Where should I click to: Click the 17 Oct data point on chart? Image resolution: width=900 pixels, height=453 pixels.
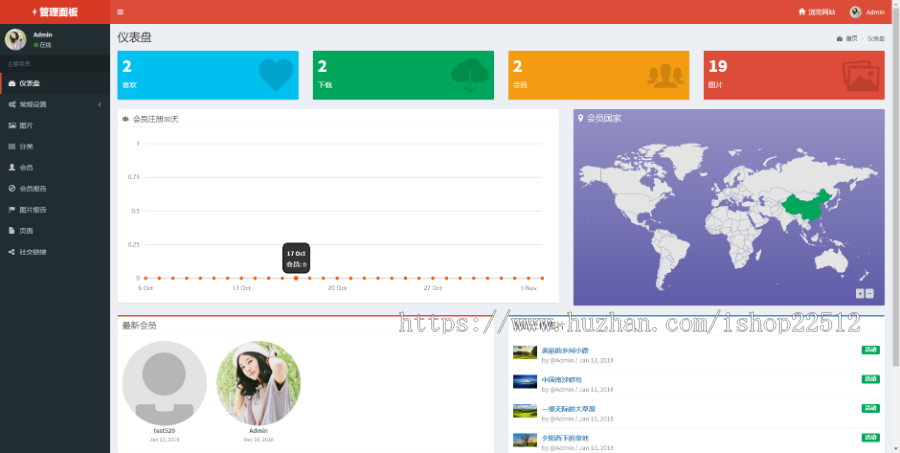pos(296,278)
